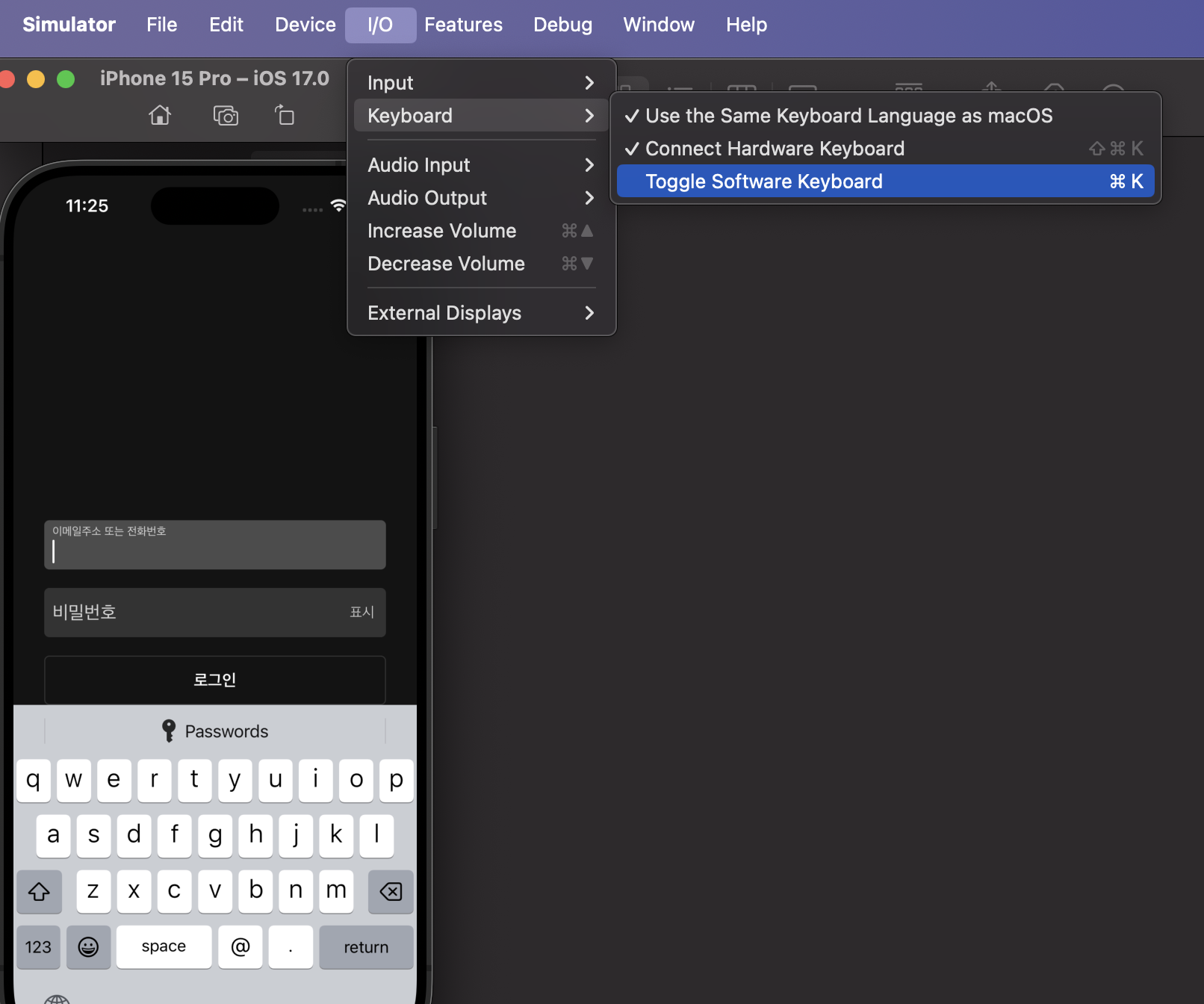Viewport: 1204px width, 1004px height.
Task: Tap the 로그인 login button
Action: point(215,680)
